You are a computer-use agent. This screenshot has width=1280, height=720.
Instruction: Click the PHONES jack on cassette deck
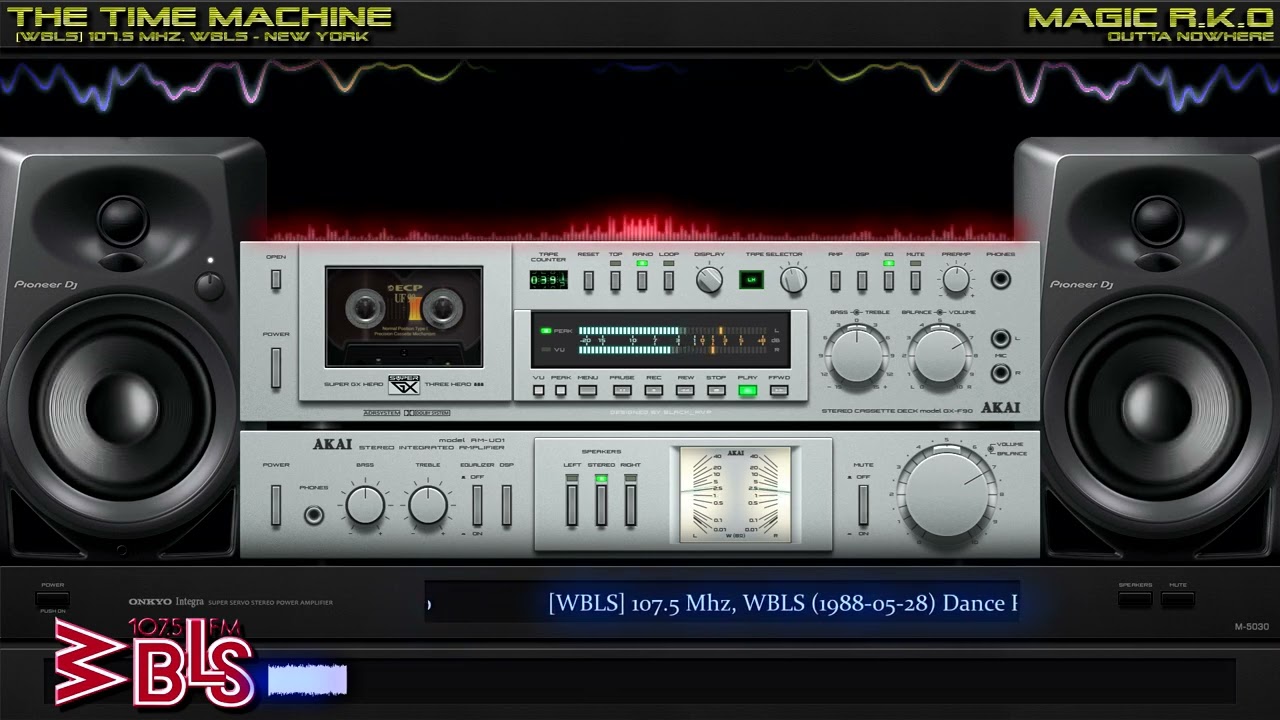pyautogui.click(x=1000, y=280)
